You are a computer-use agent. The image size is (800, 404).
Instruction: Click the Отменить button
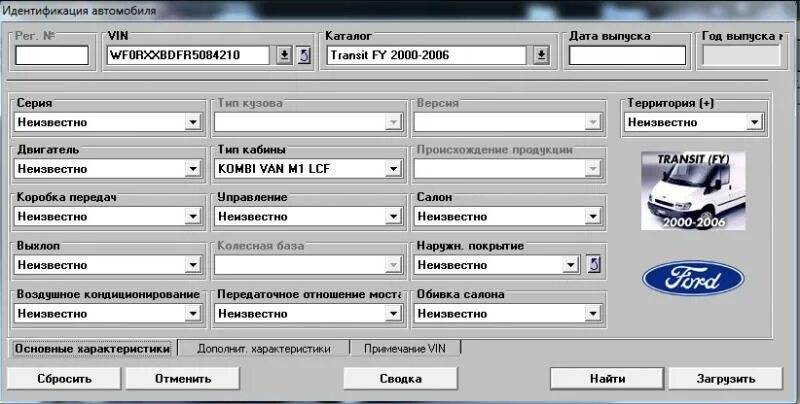click(183, 379)
